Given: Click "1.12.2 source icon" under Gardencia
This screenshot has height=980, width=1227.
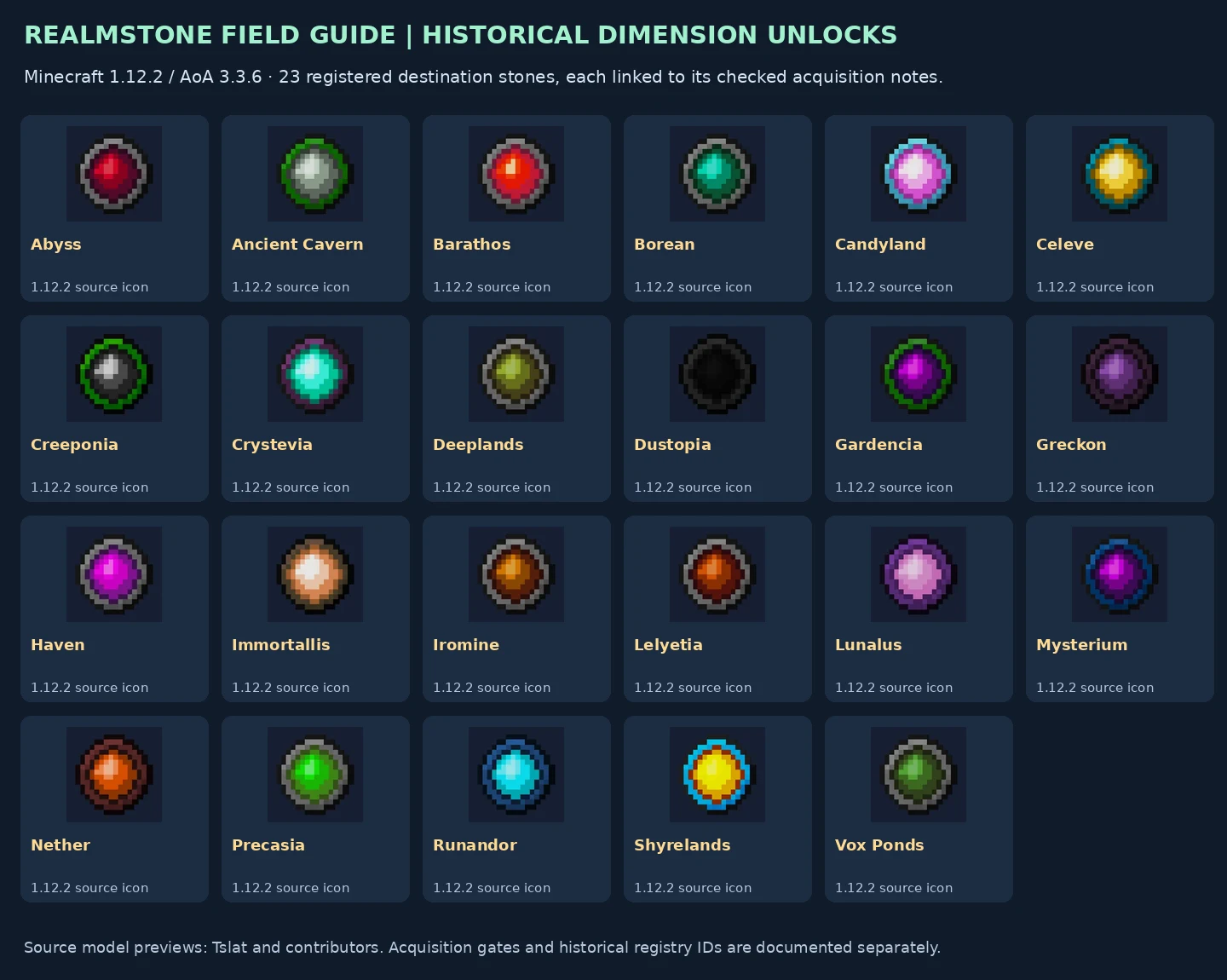Looking at the screenshot, I should click(894, 487).
